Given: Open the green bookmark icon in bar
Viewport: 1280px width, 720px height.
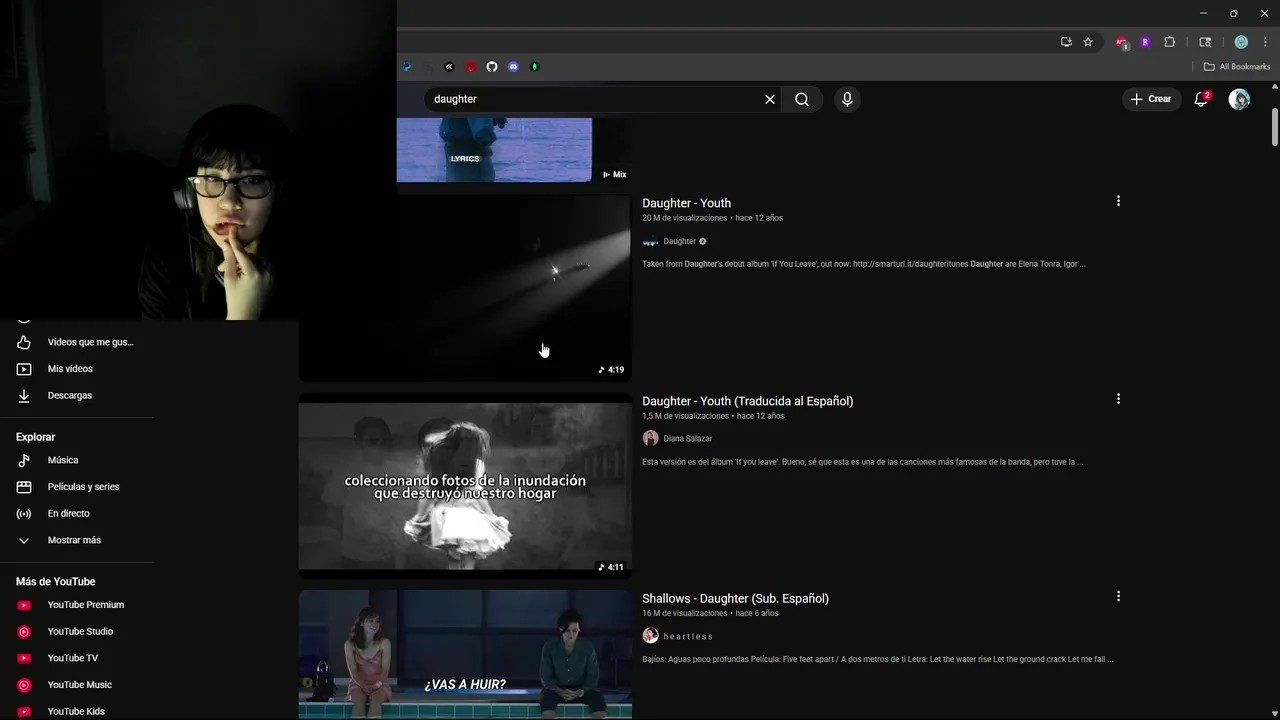Looking at the screenshot, I should 535,67.
